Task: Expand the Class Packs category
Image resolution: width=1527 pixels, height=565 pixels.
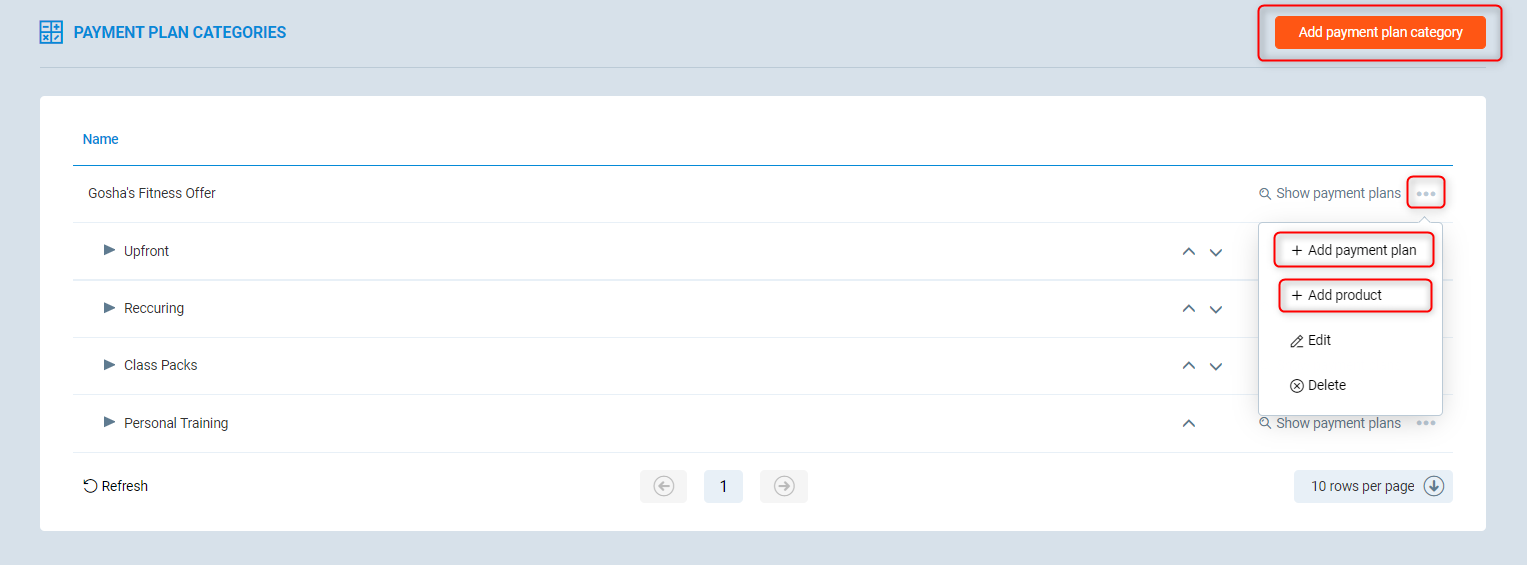Action: [110, 365]
